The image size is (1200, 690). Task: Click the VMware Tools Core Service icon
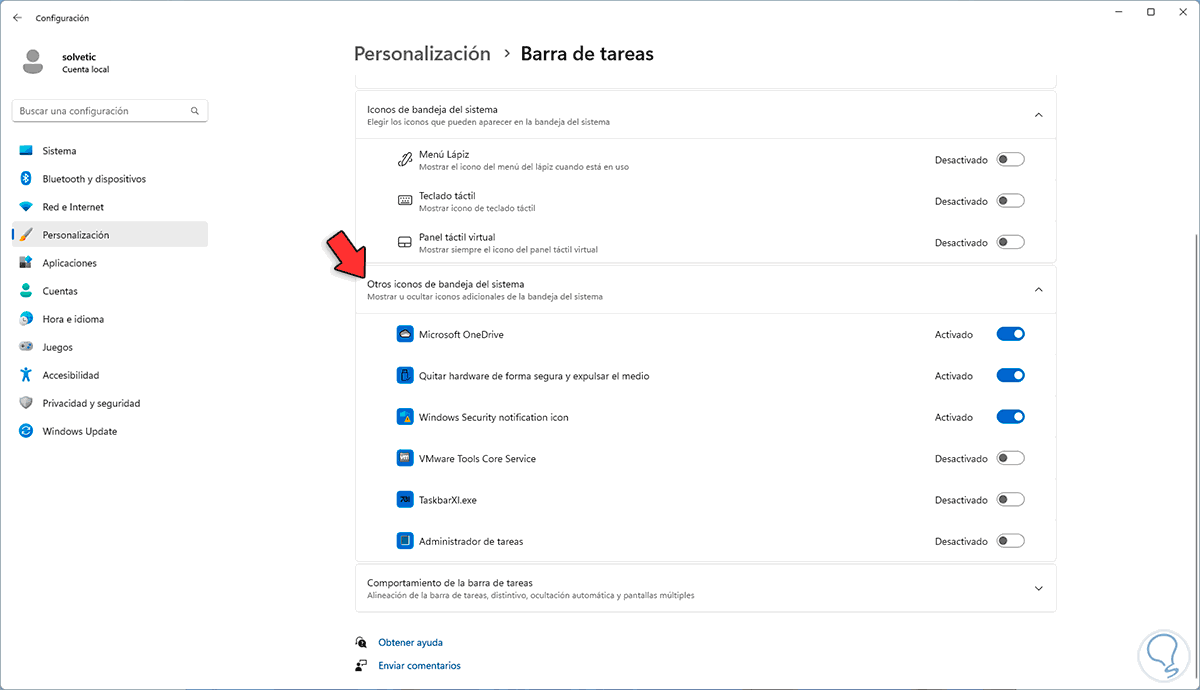(405, 459)
